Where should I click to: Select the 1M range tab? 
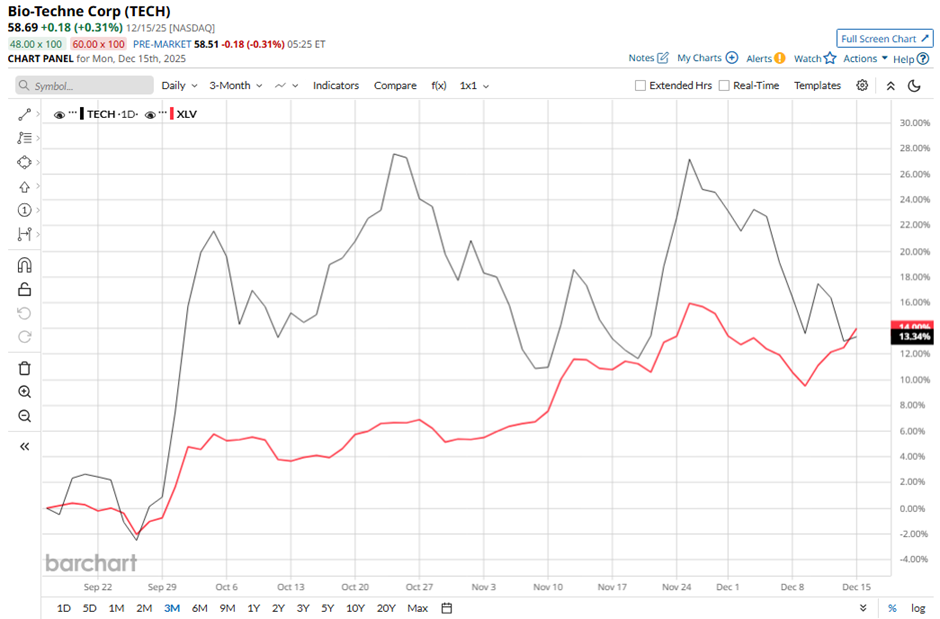click(116, 608)
